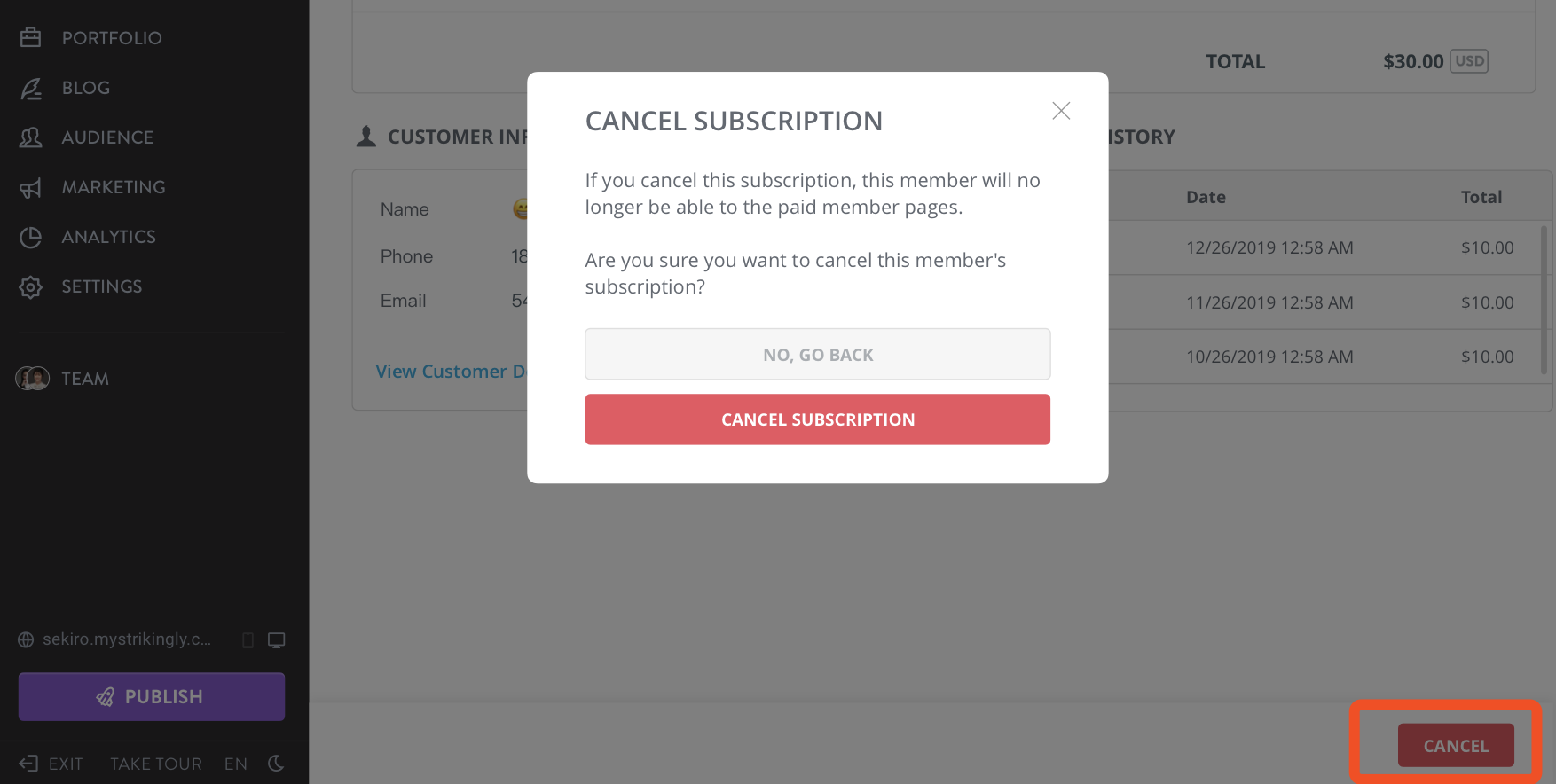This screenshot has height=784, width=1556.
Task: Click the Marketing megaphone icon
Action: coord(31,187)
